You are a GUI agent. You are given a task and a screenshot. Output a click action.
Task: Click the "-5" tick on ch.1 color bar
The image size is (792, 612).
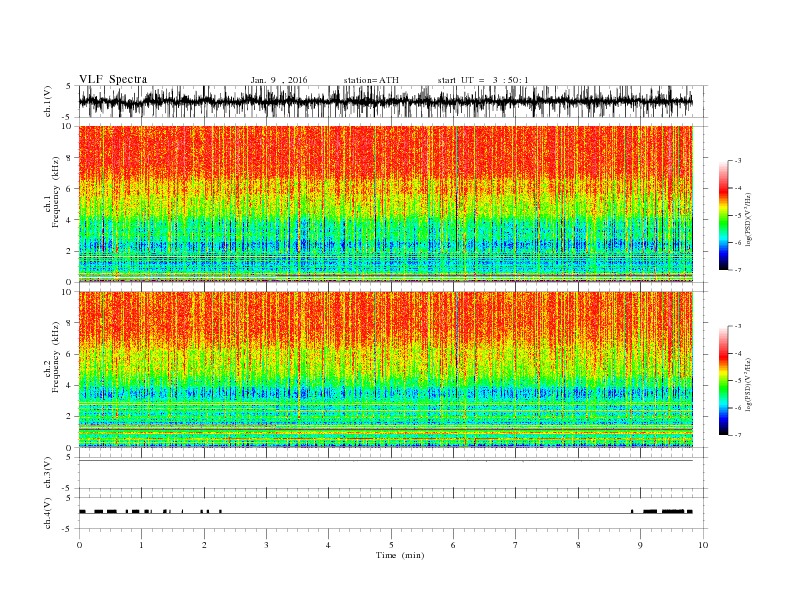point(738,216)
